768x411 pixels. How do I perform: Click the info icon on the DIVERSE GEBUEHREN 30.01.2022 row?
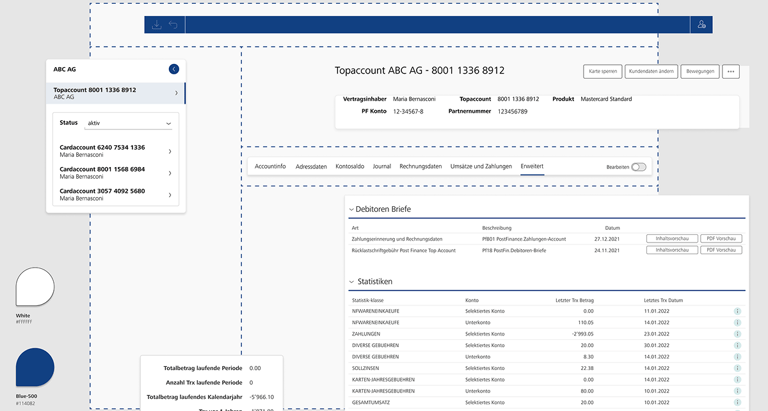point(737,345)
